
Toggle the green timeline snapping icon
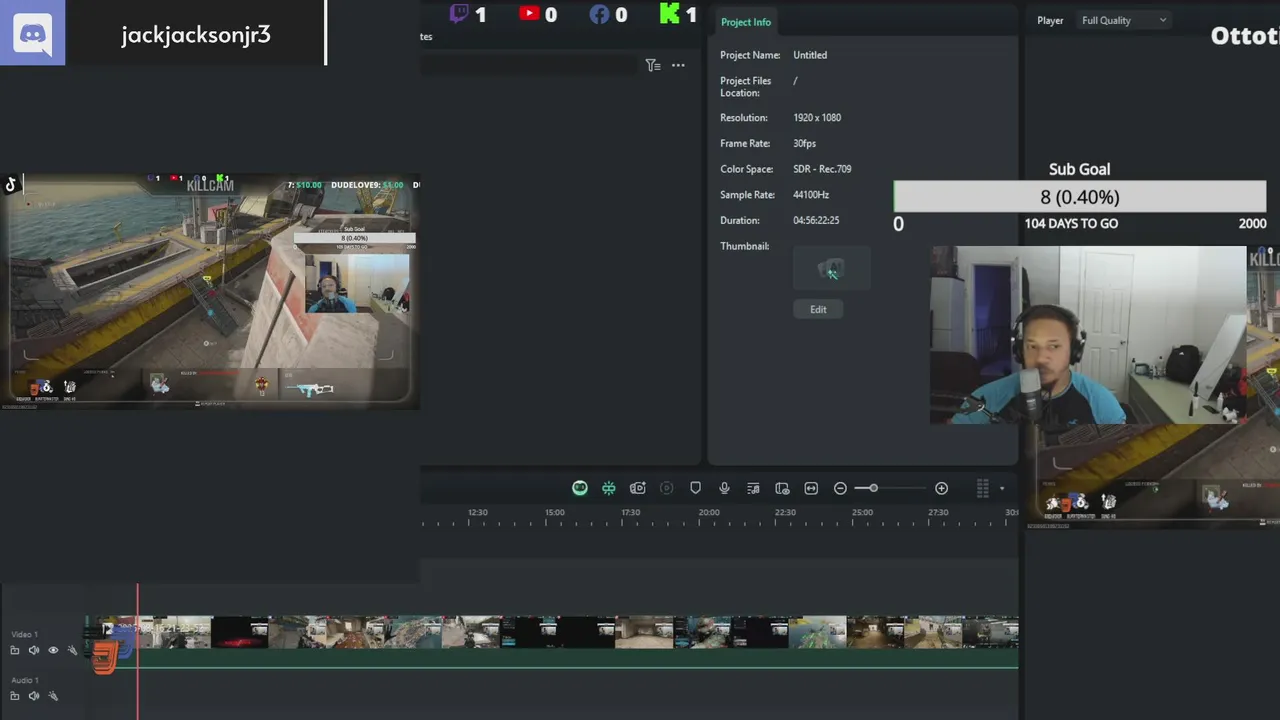[x=609, y=488]
